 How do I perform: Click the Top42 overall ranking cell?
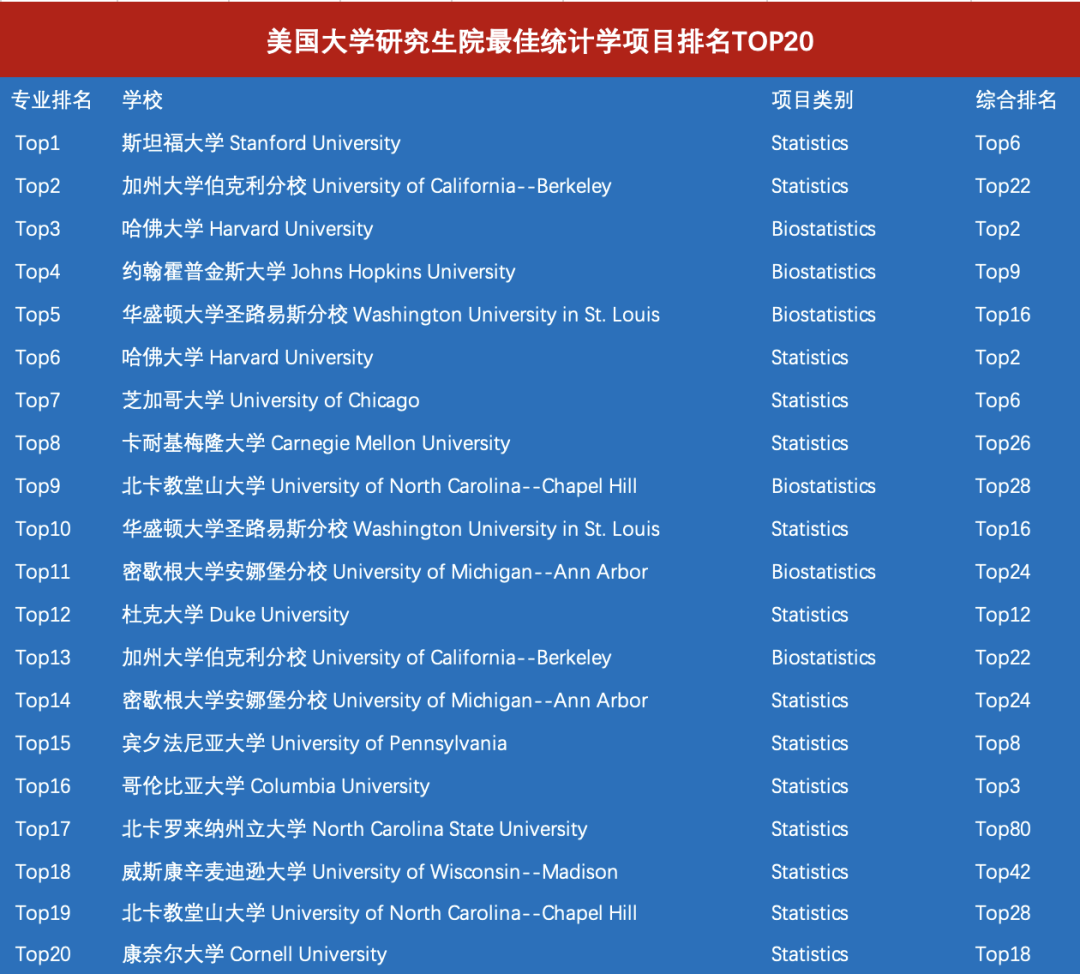[x=1003, y=872]
